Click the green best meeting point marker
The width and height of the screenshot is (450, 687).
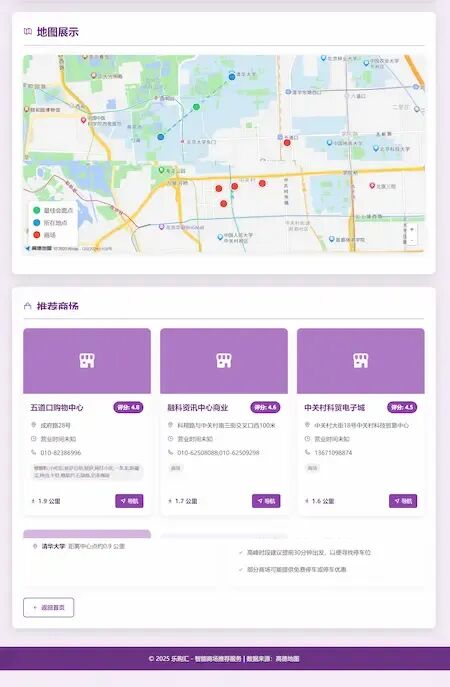[x=196, y=106]
